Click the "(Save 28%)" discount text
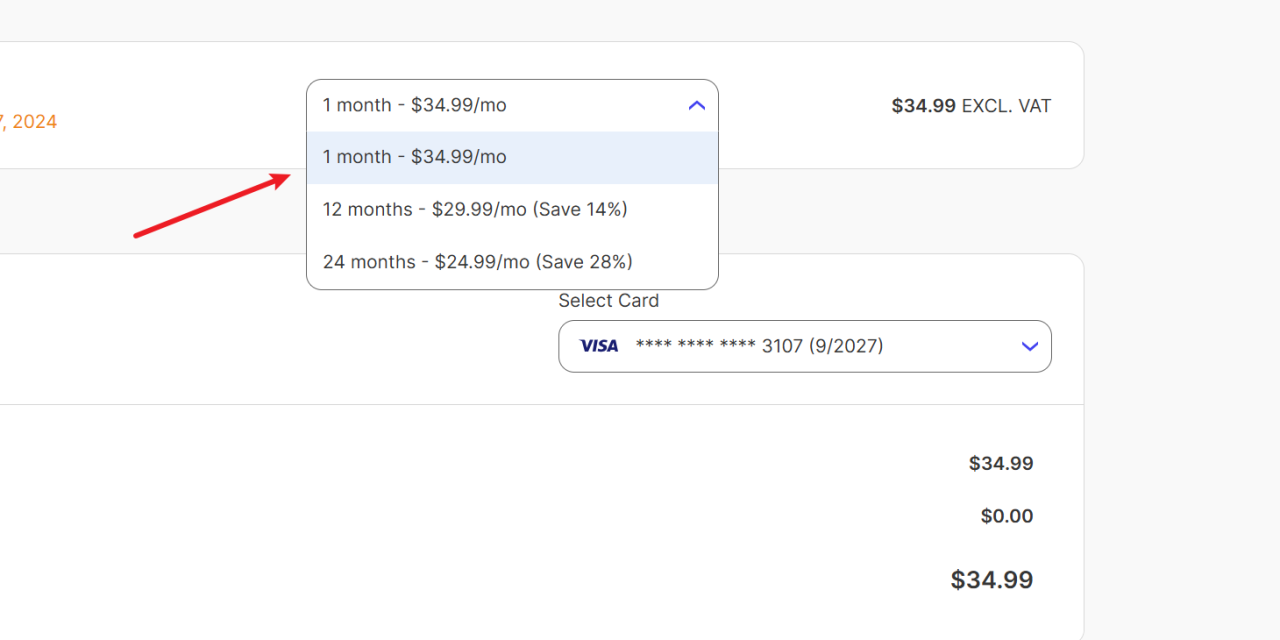1280x640 pixels. [x=584, y=262]
